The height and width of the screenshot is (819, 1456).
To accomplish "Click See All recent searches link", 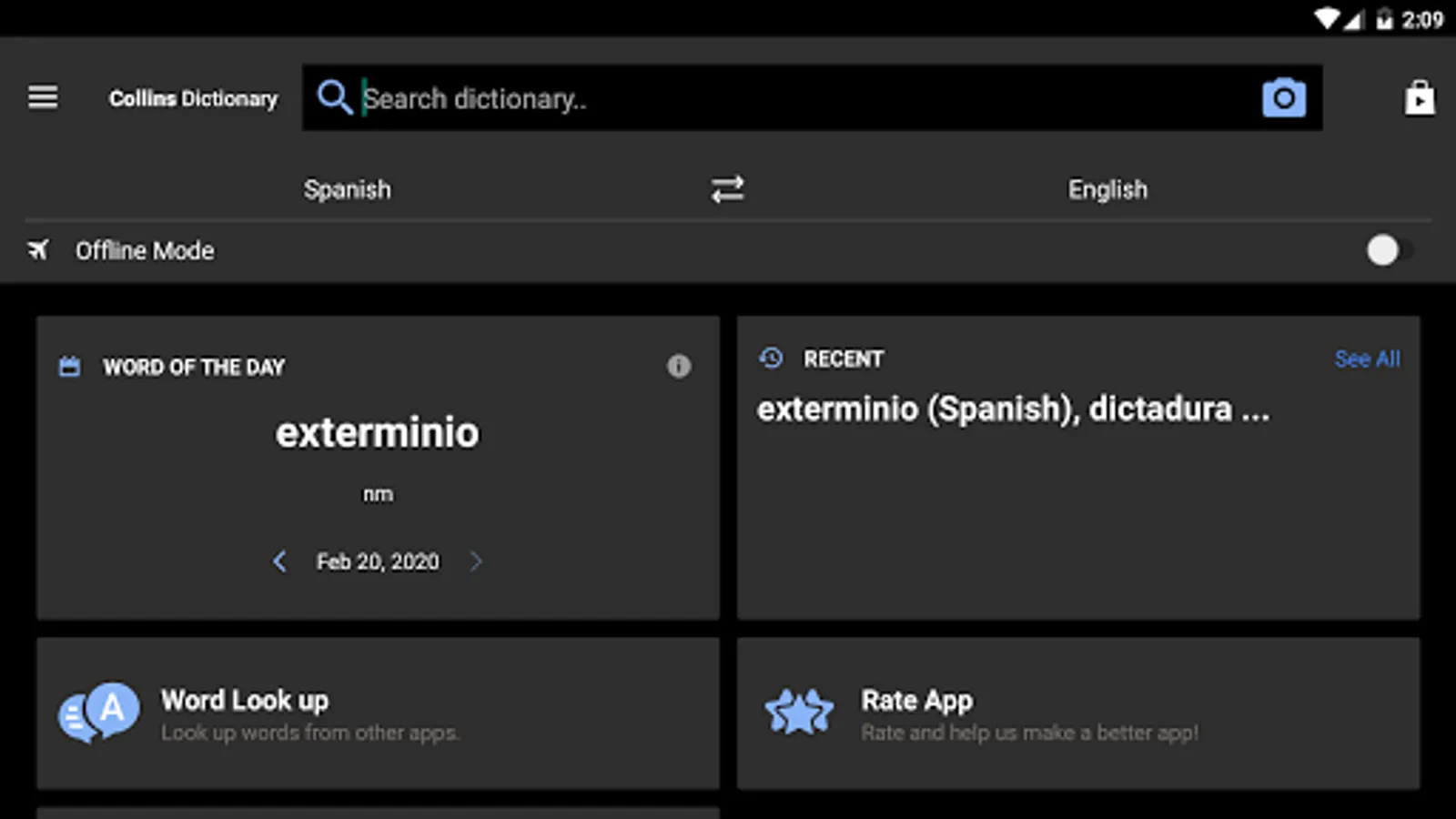I will click(x=1367, y=359).
